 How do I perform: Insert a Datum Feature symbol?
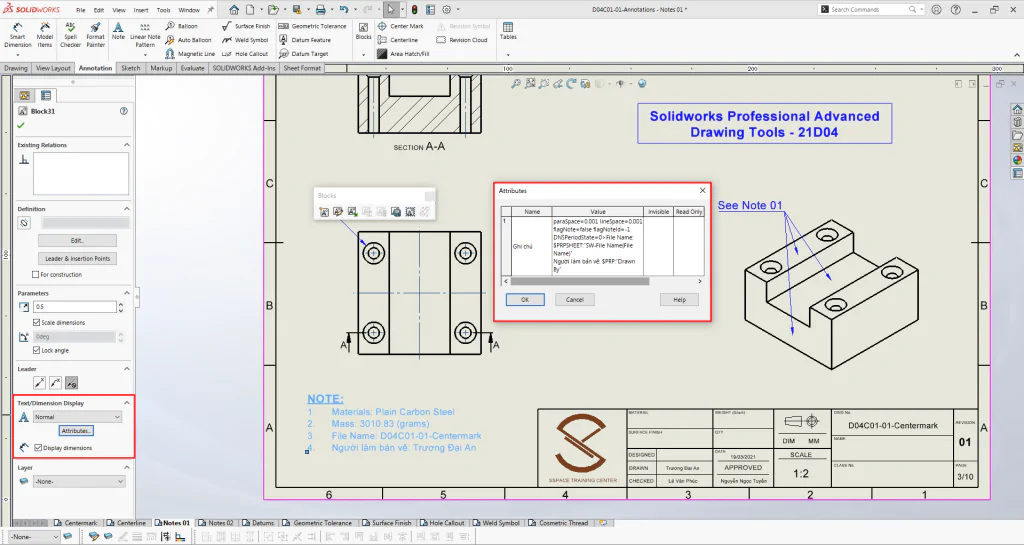pyautogui.click(x=305, y=40)
